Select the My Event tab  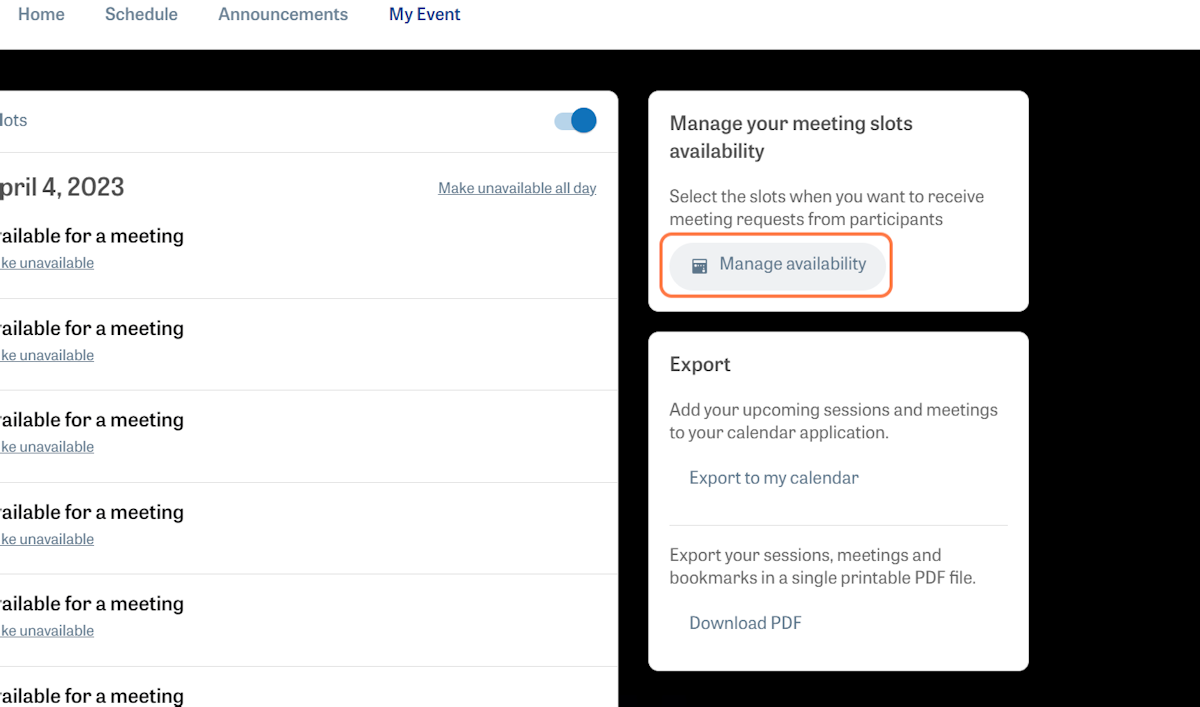coord(424,14)
